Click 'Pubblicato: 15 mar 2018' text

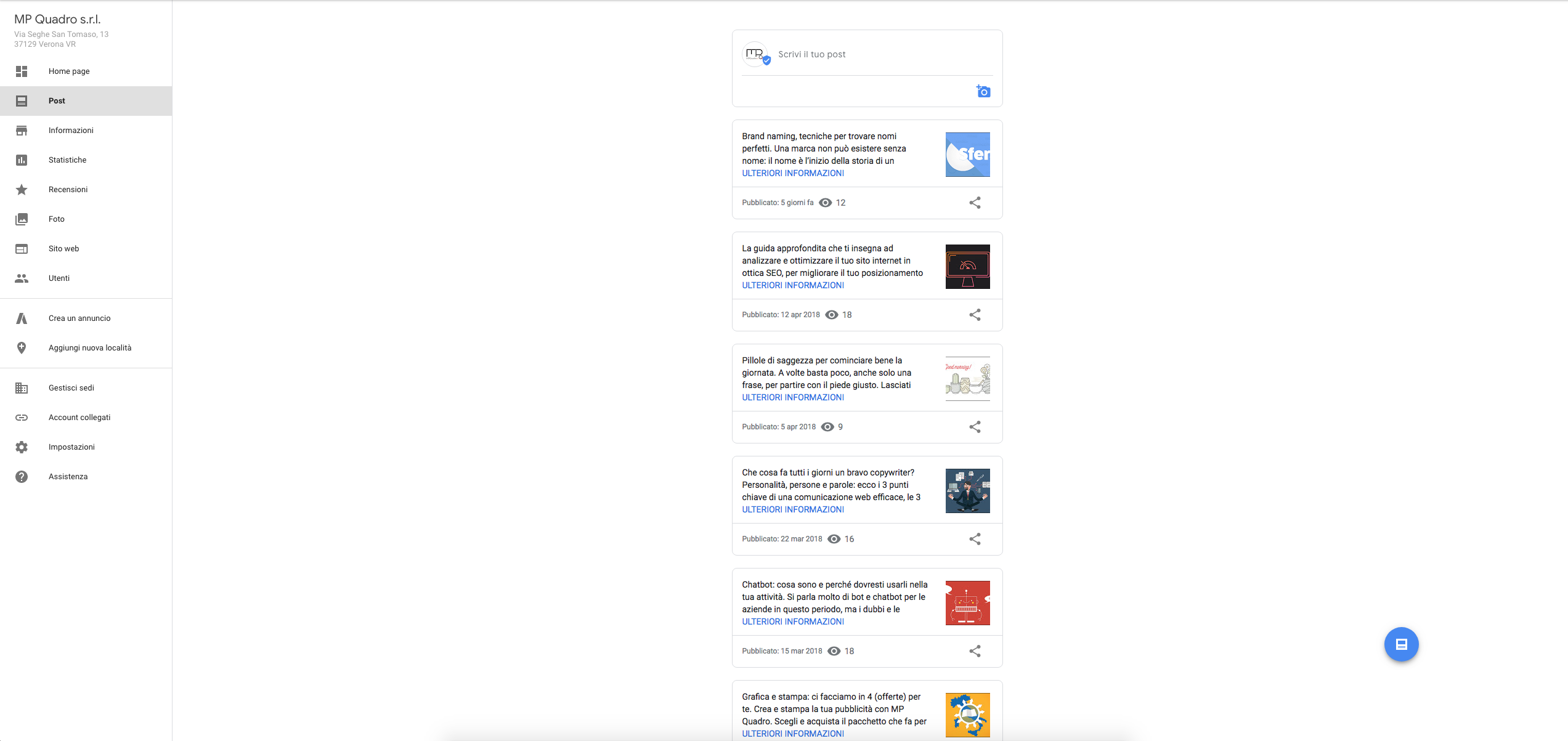point(782,651)
